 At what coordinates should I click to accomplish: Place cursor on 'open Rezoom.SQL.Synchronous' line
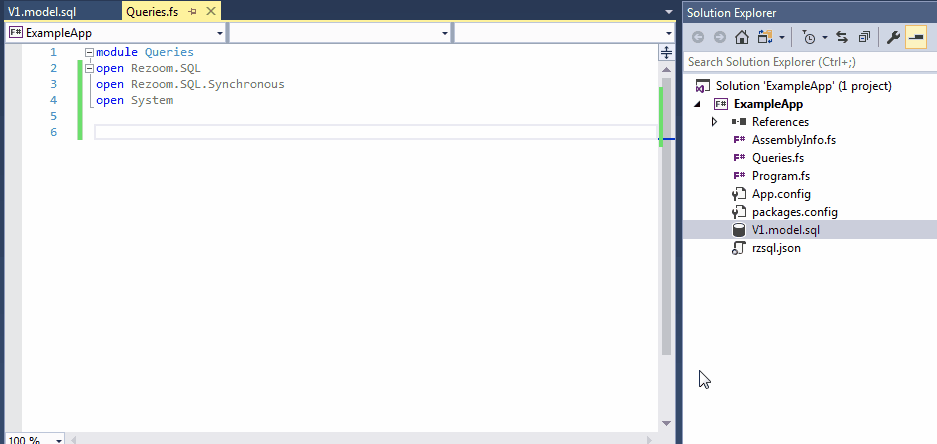click(190, 84)
